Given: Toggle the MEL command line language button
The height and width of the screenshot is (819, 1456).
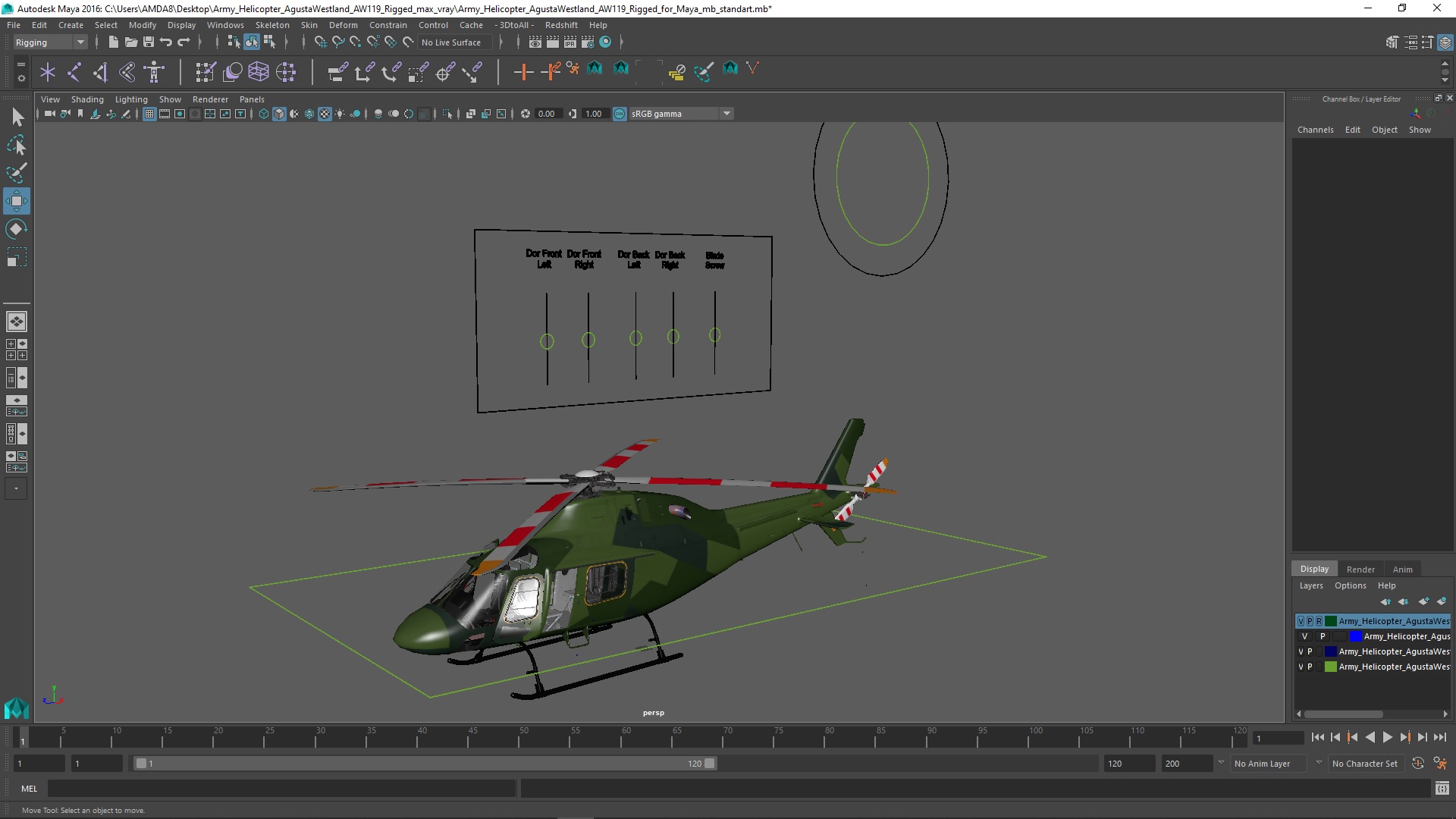Looking at the screenshot, I should [29, 789].
